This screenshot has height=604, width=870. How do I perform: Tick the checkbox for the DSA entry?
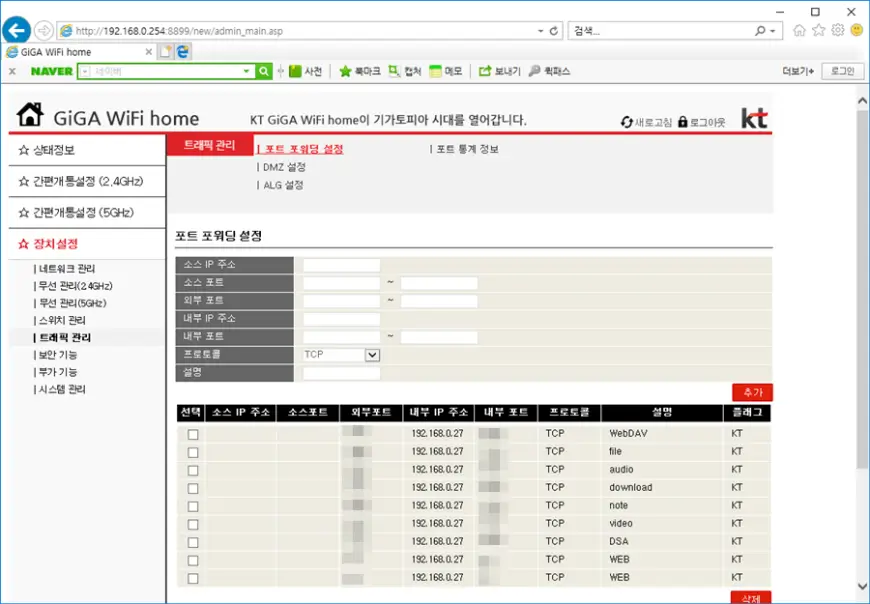click(193, 543)
